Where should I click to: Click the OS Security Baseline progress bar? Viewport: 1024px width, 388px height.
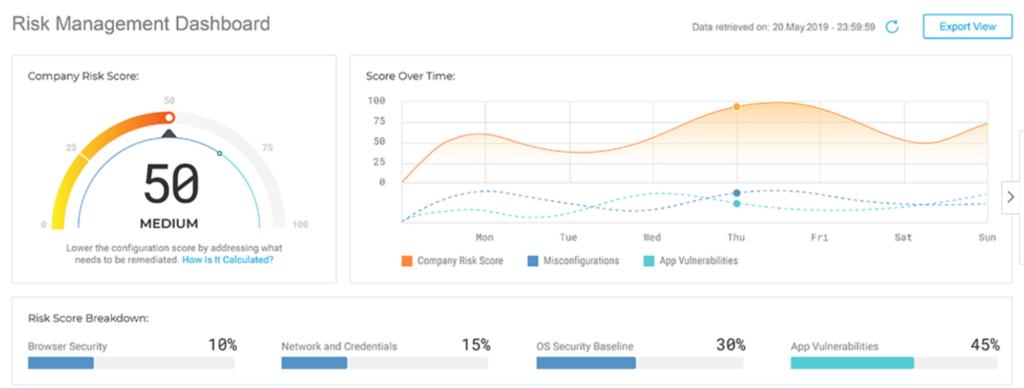640,363
